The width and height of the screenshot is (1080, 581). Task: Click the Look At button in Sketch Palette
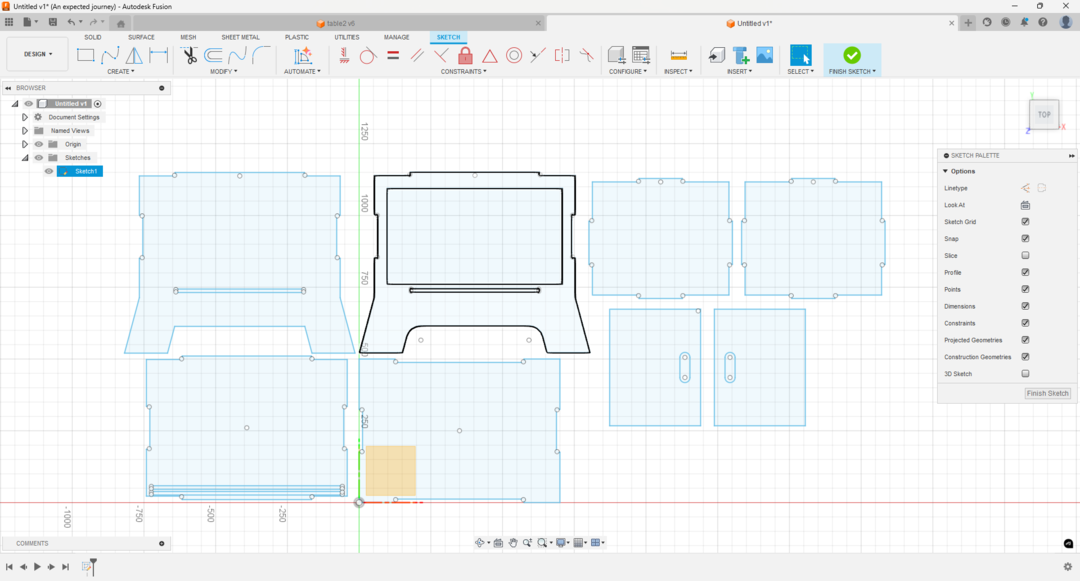1025,205
